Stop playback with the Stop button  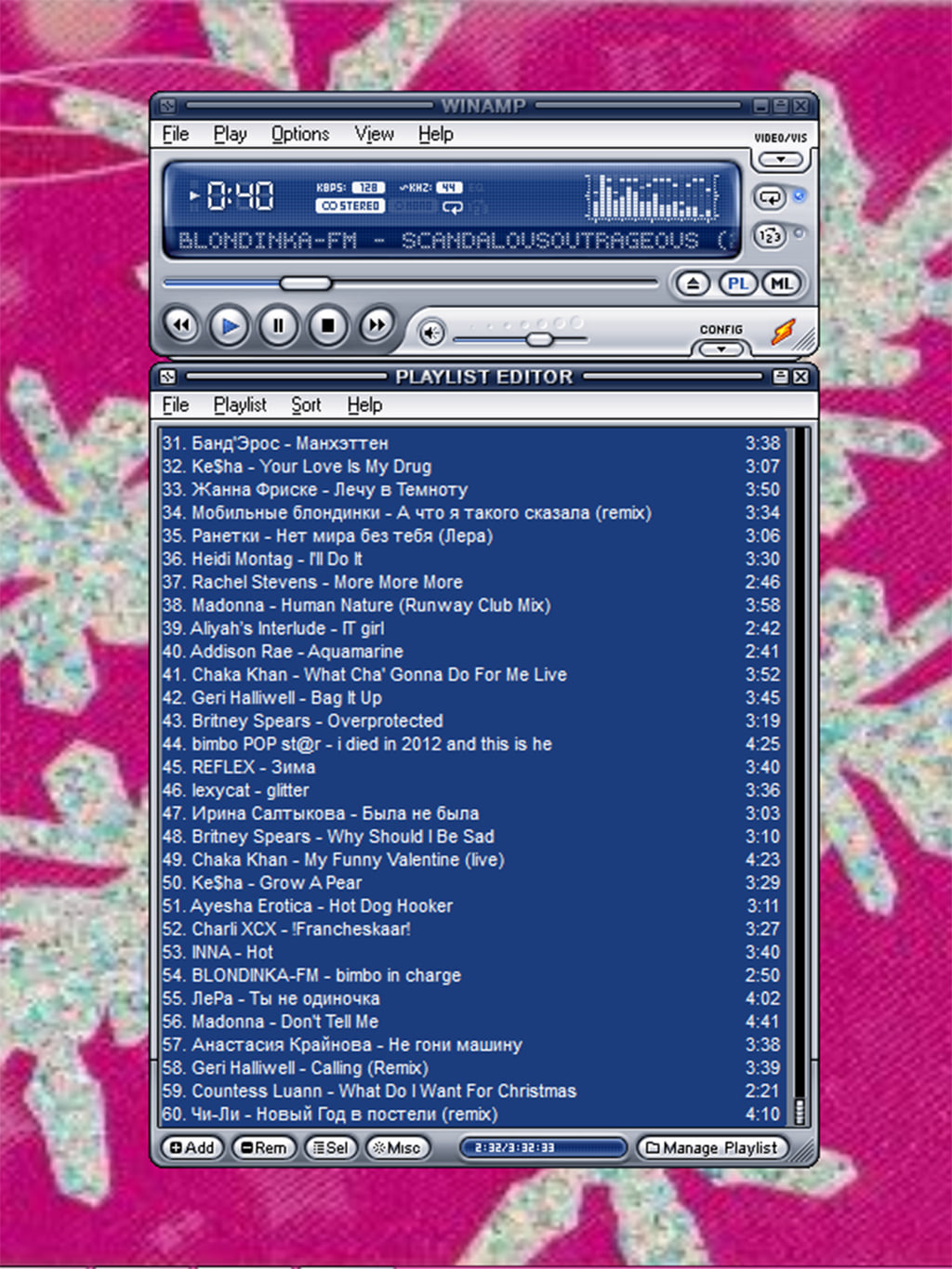pyautogui.click(x=327, y=326)
